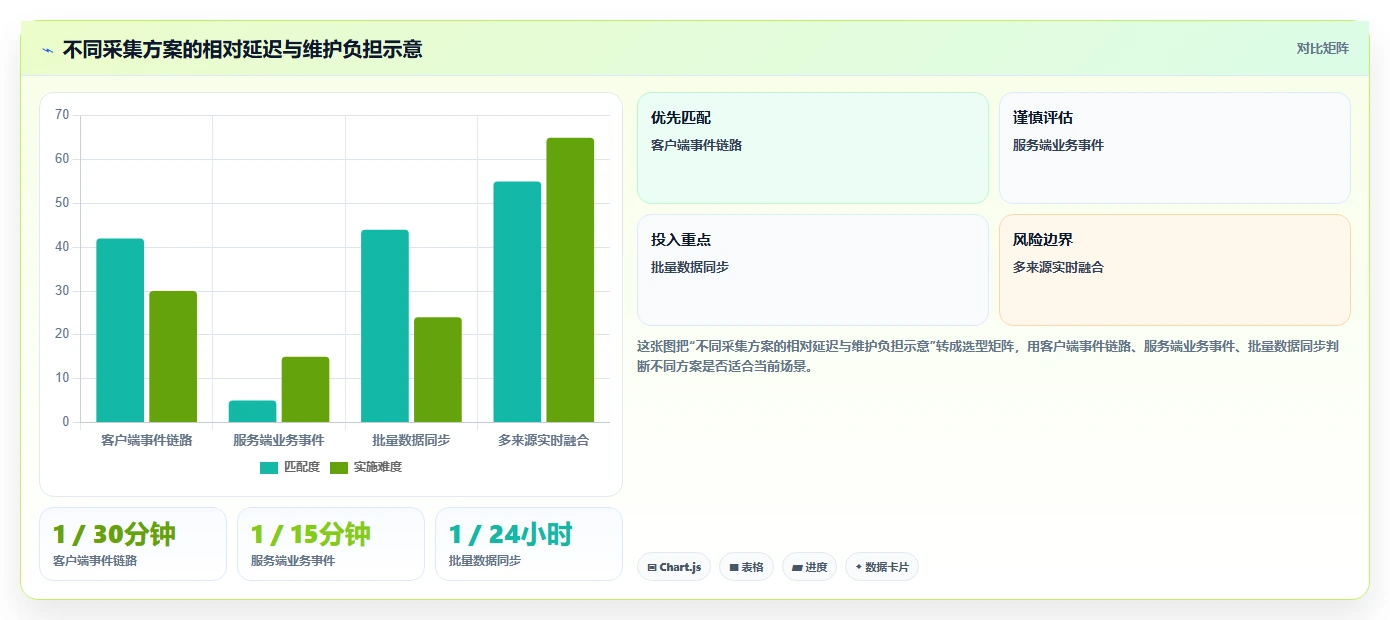Click the green bar for 多来源实时融合

[570, 280]
